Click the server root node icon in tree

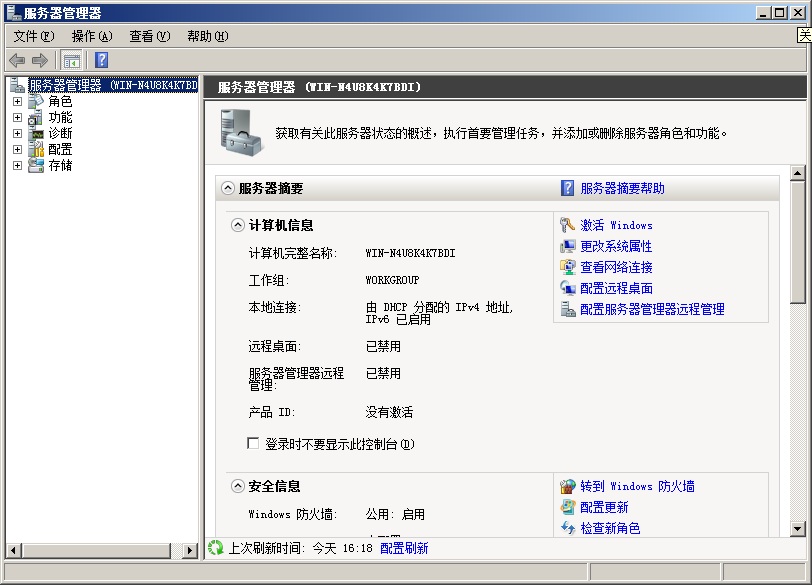17,85
